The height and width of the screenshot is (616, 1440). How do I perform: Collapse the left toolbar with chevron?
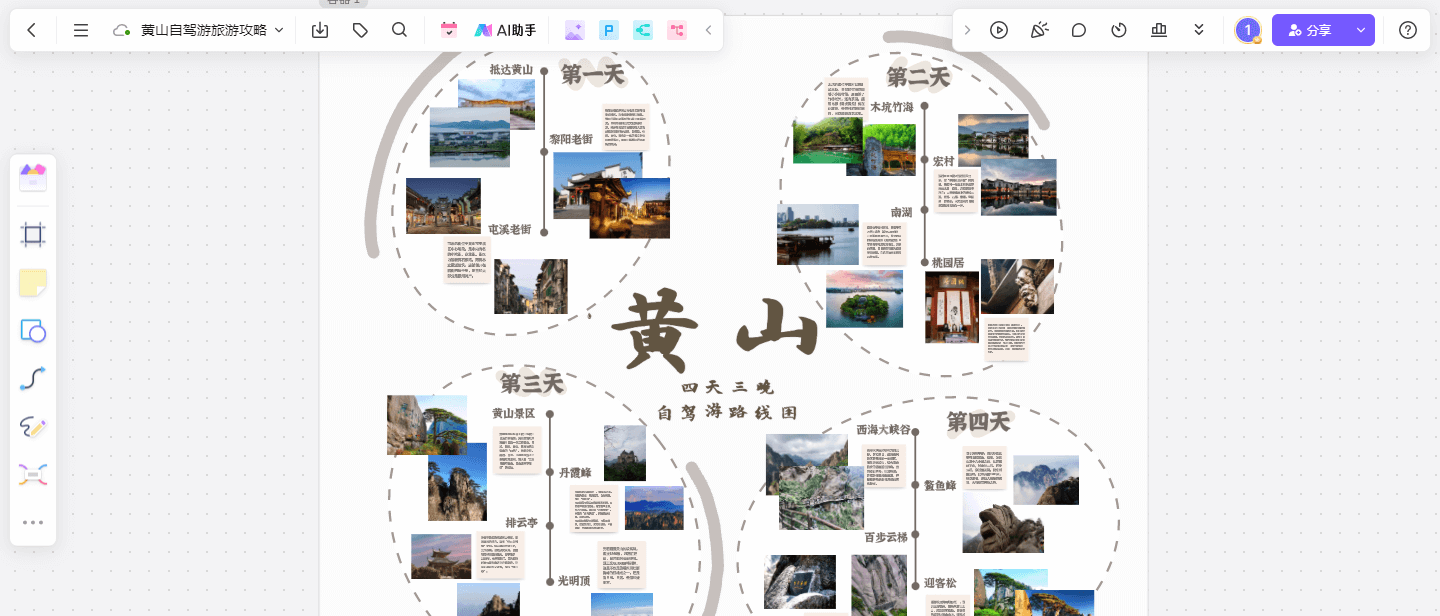[x=710, y=30]
